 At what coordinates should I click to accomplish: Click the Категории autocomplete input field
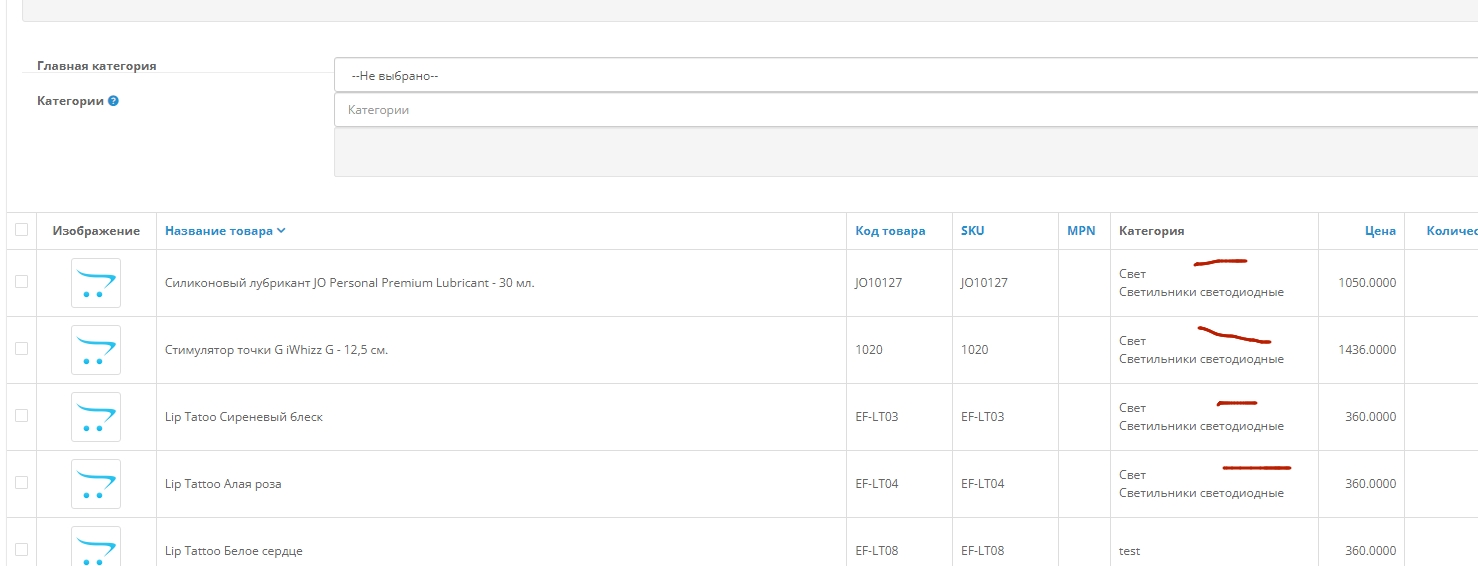coord(905,110)
